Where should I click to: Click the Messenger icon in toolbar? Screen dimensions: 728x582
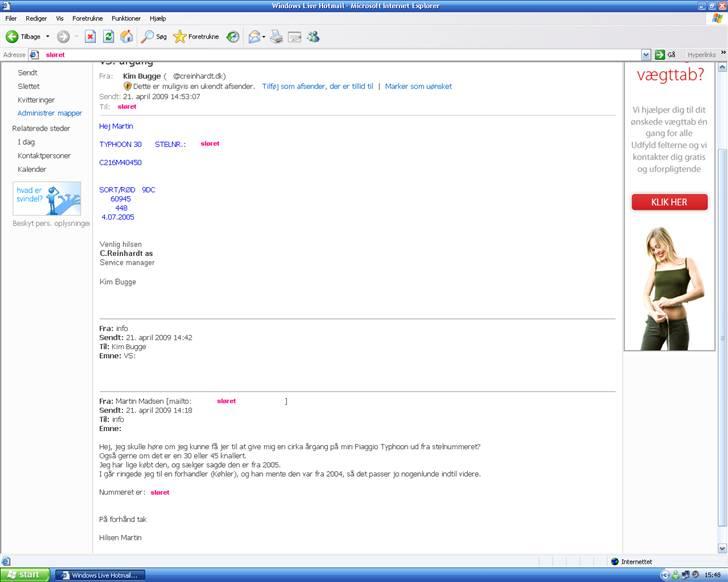(313, 36)
